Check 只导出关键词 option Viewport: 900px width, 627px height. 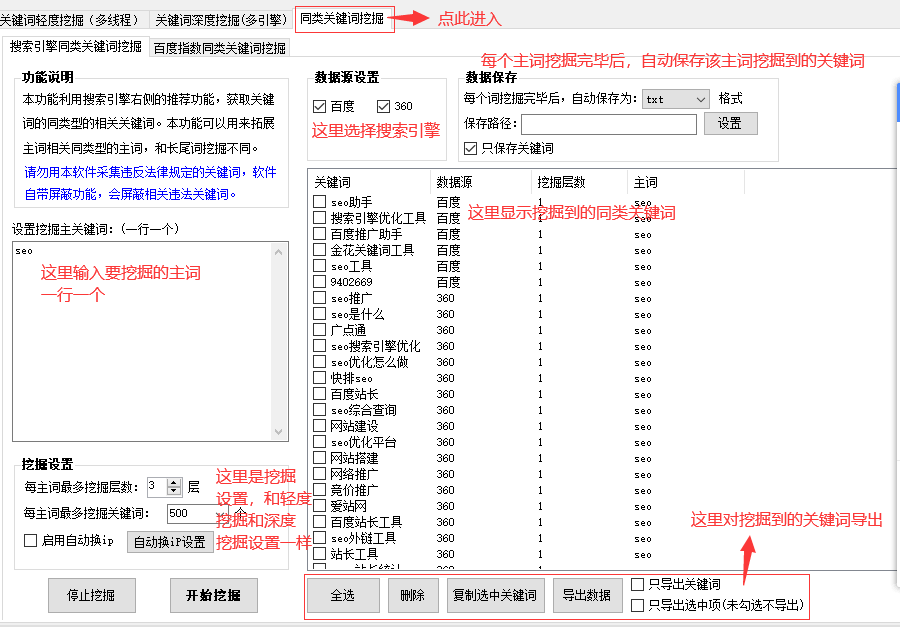click(637, 585)
